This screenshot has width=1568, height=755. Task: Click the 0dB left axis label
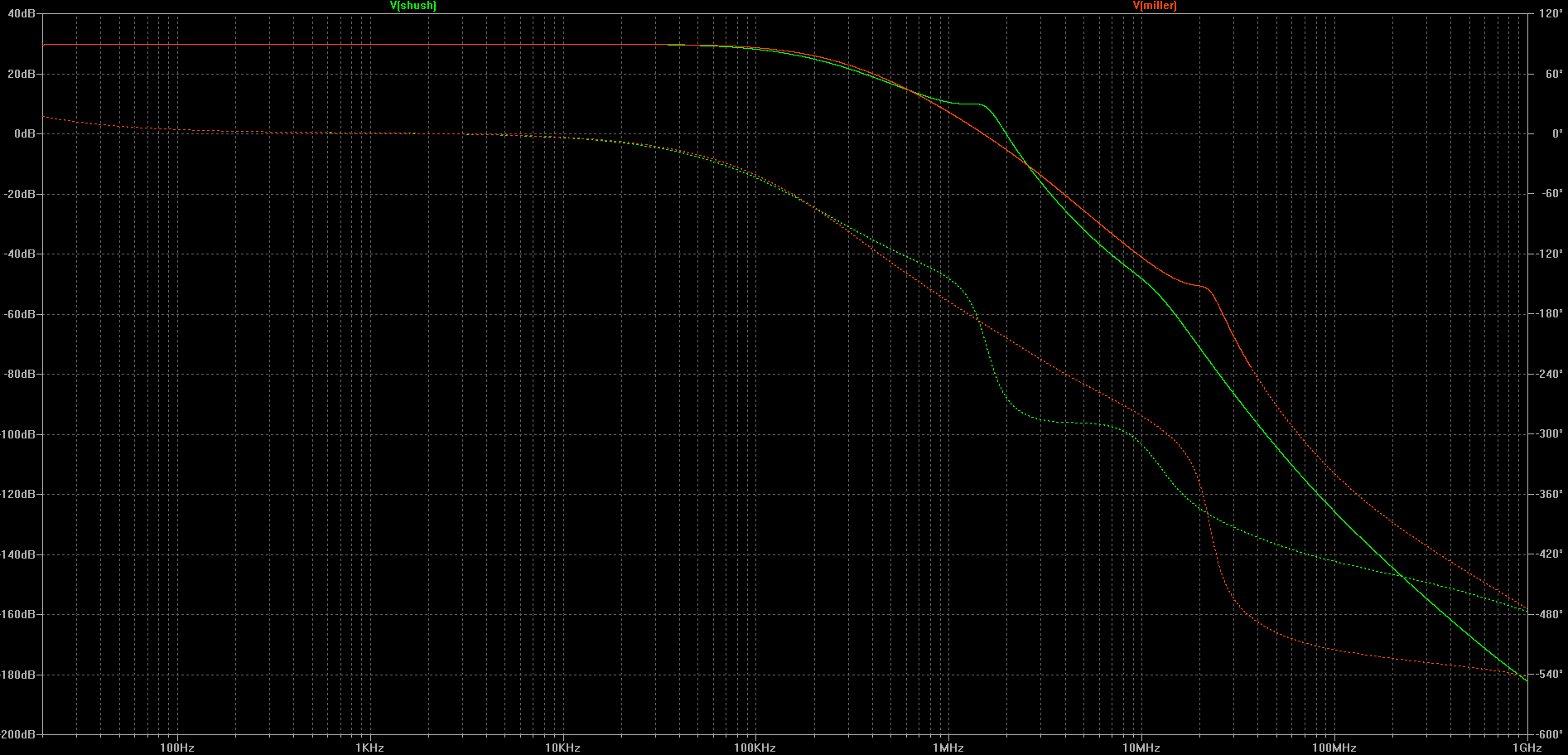point(23,133)
